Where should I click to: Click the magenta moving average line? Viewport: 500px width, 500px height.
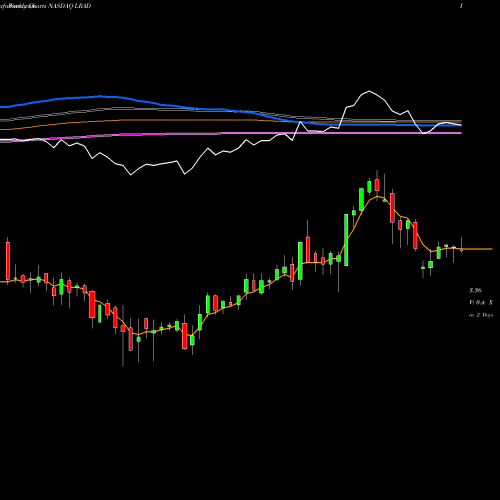tap(231, 133)
